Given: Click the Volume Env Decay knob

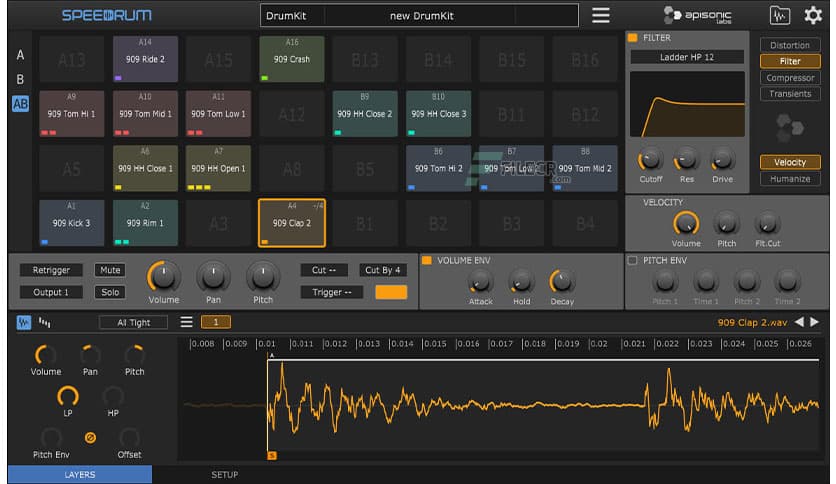Looking at the screenshot, I should [561, 282].
